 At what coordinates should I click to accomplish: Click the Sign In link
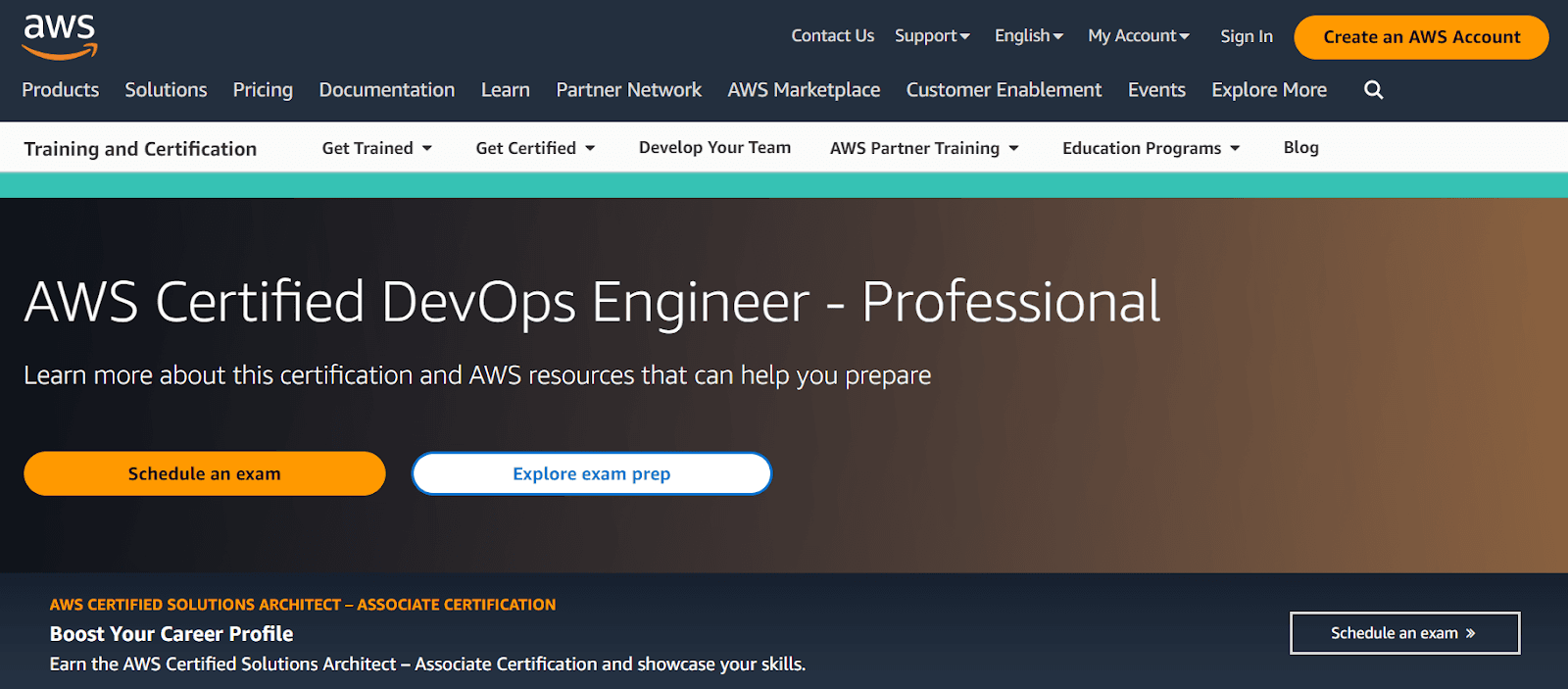1247,36
